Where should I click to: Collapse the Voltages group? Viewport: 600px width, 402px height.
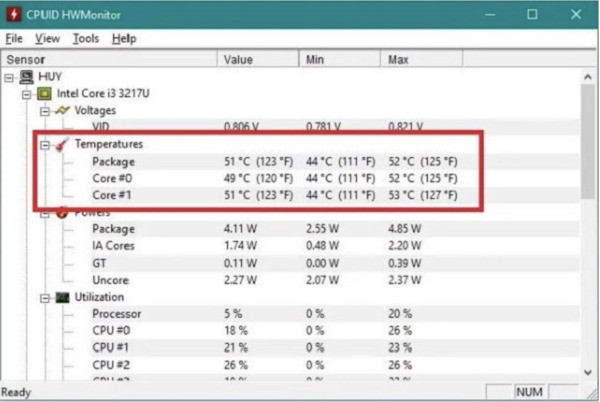[x=45, y=111]
